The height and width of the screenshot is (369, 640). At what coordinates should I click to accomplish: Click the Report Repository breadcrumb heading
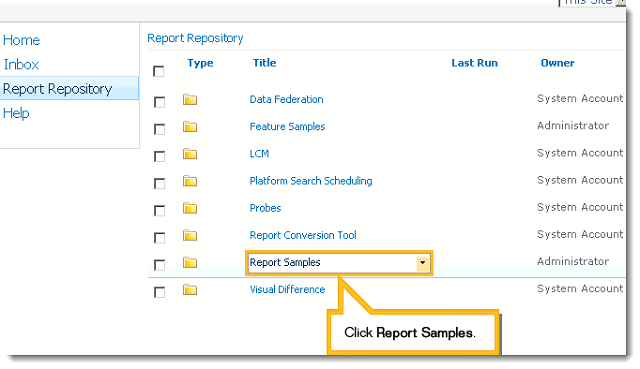point(195,38)
